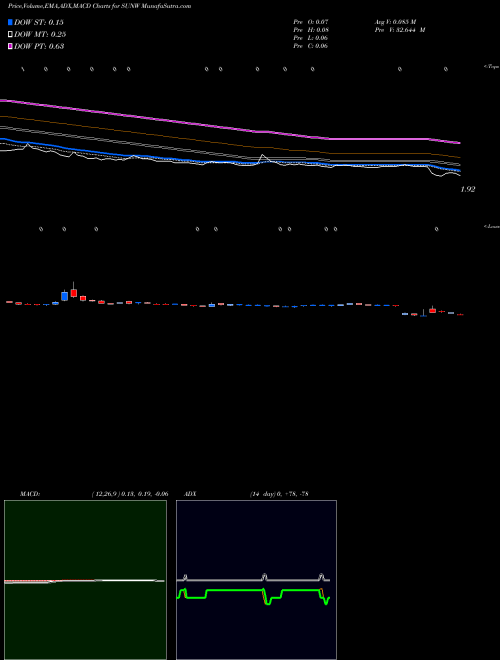Viewport: 500px width, 660px height.
Task: Click the chart title mentioning SUNW MunafaSutra.com
Action: tap(99, 6)
